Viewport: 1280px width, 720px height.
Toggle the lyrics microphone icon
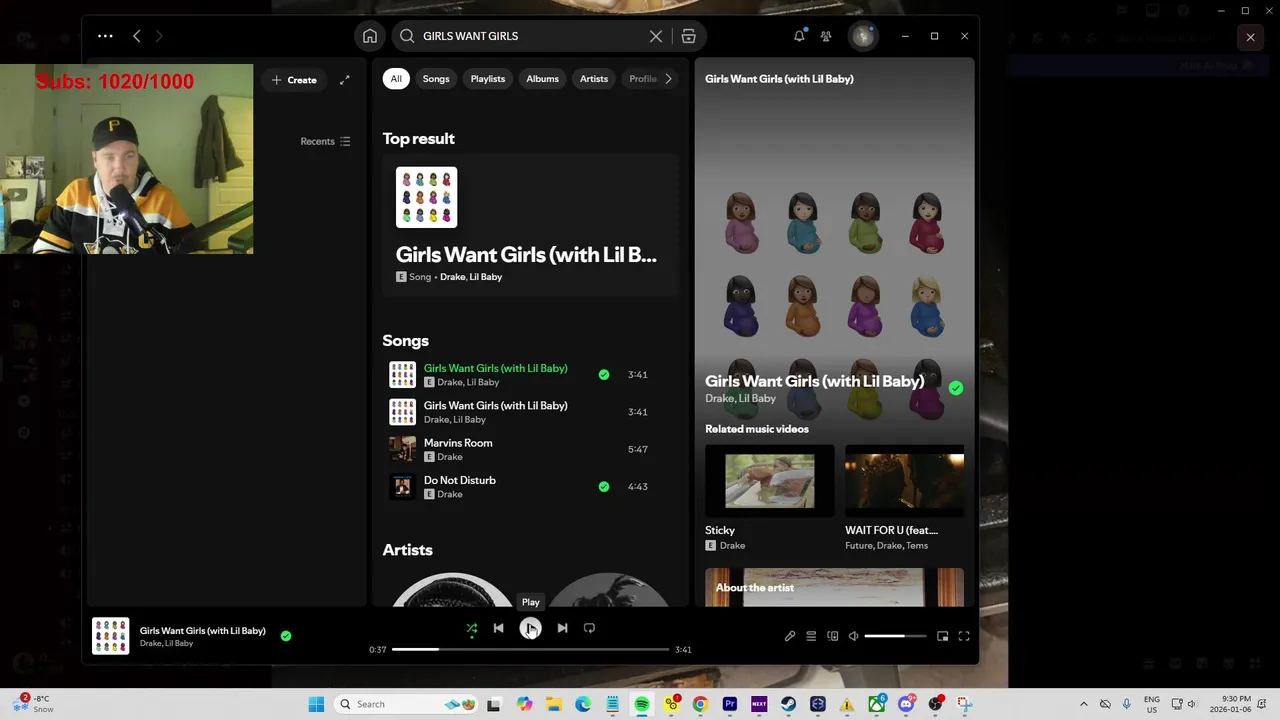coord(790,636)
